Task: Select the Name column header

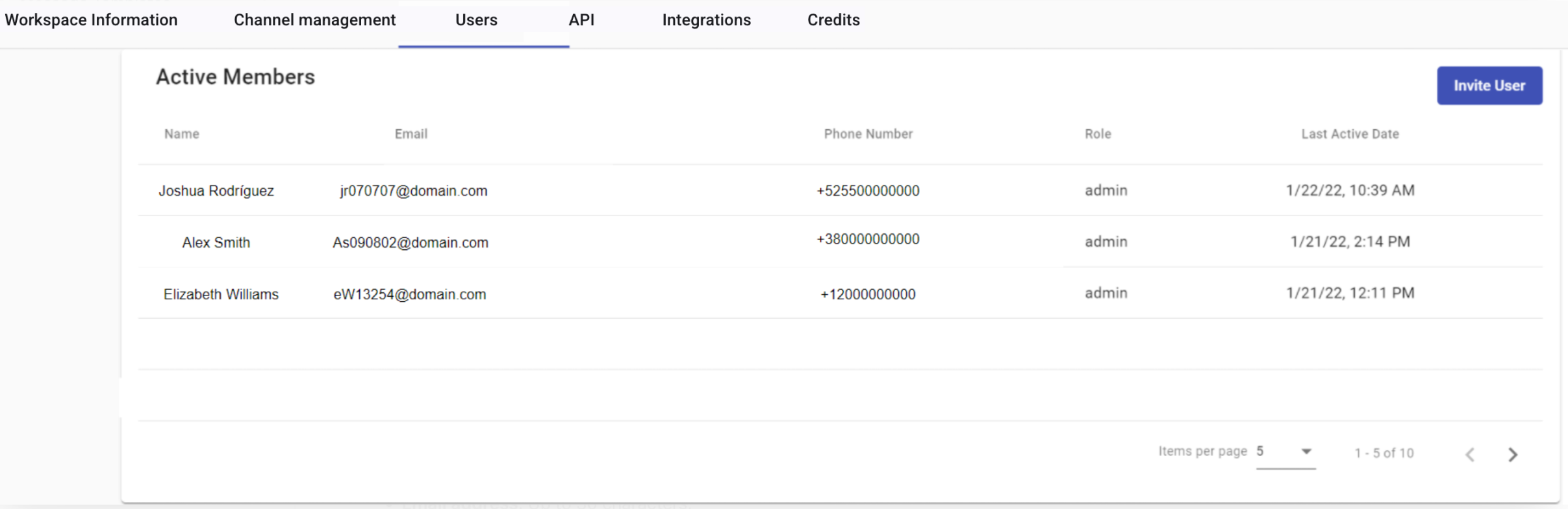Action: 182,134
